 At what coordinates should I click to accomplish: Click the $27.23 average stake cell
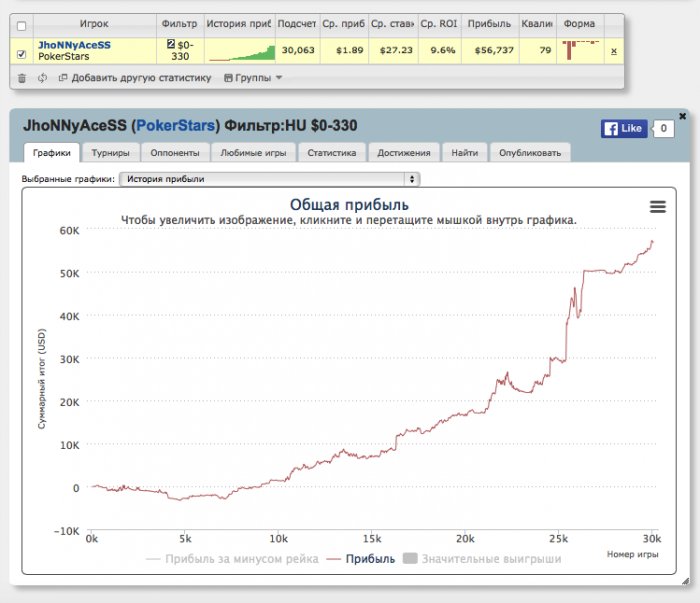(396, 50)
